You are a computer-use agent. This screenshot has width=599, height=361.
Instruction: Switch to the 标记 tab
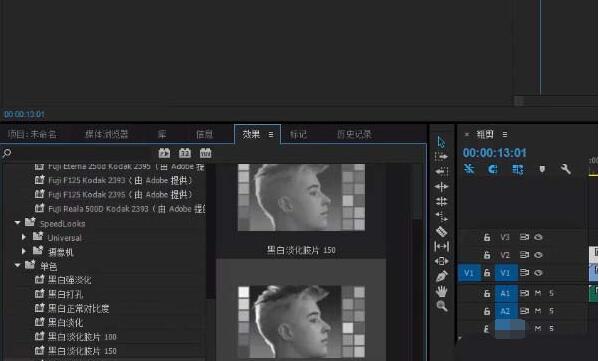tap(298, 134)
